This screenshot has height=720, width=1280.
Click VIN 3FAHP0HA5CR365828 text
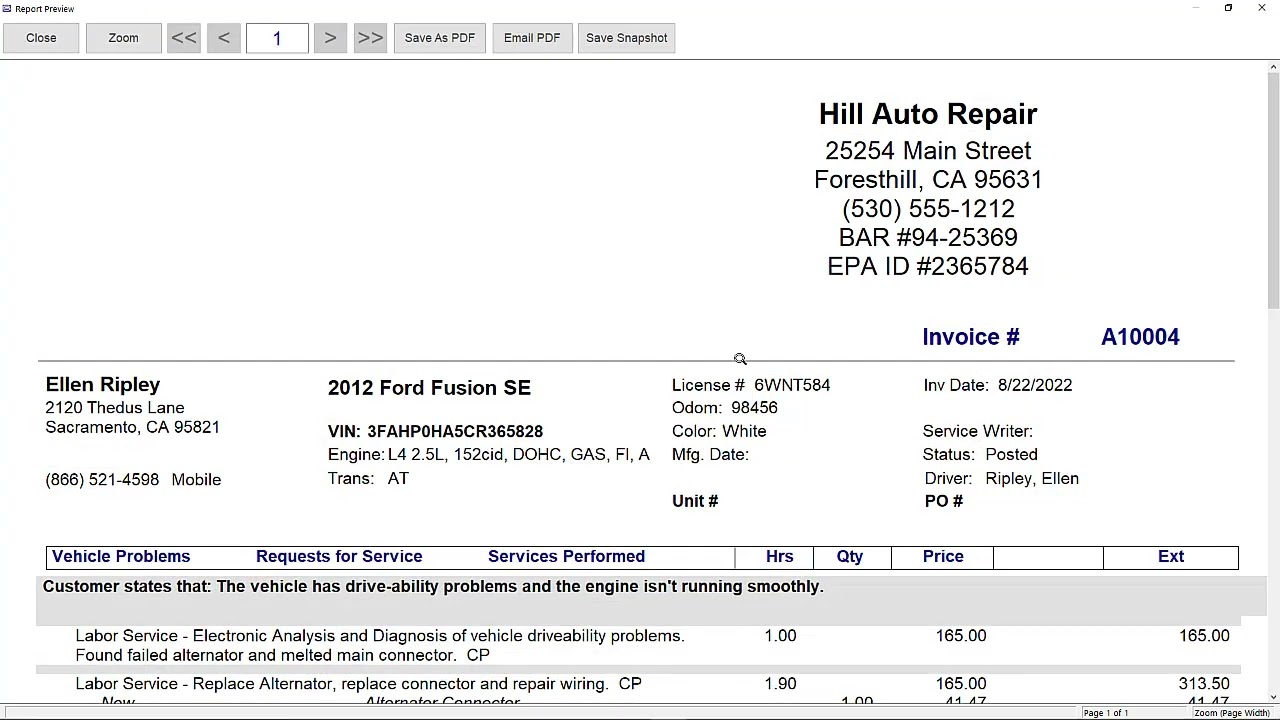click(435, 431)
